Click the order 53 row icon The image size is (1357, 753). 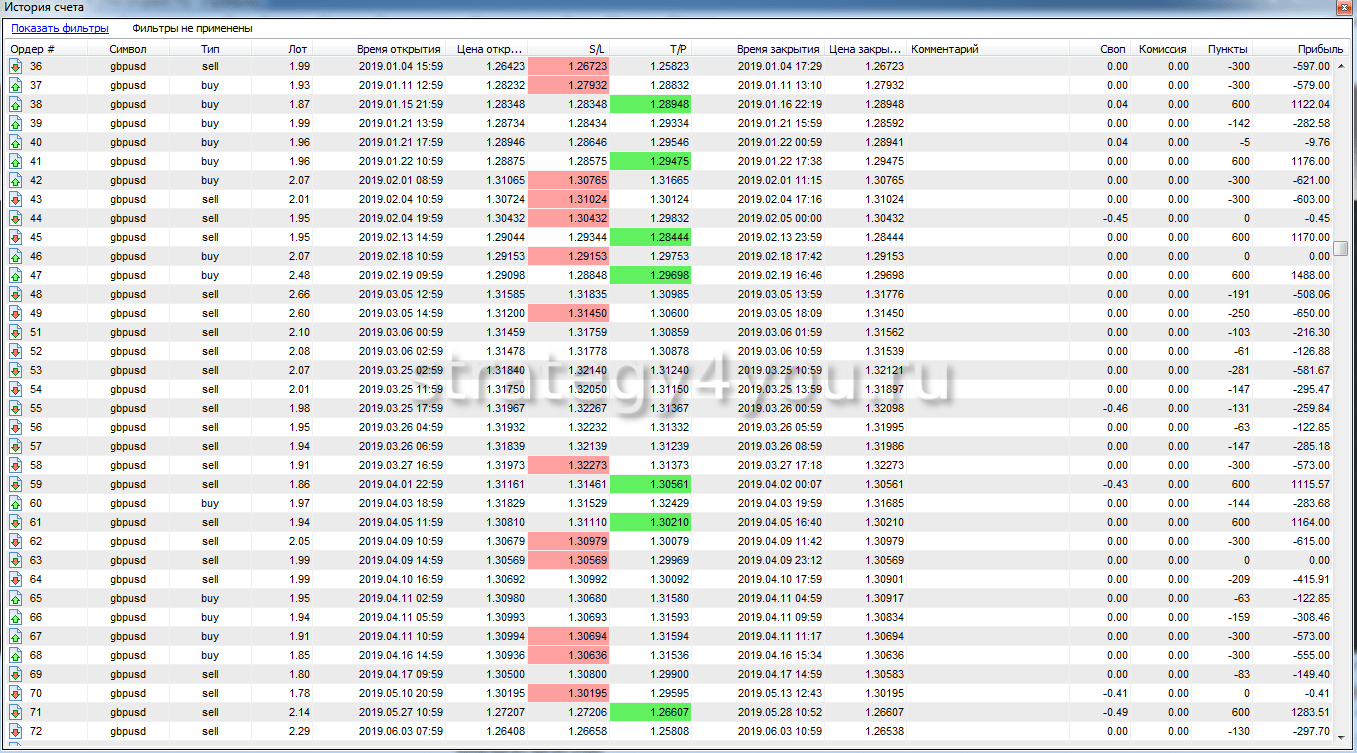coord(16,371)
